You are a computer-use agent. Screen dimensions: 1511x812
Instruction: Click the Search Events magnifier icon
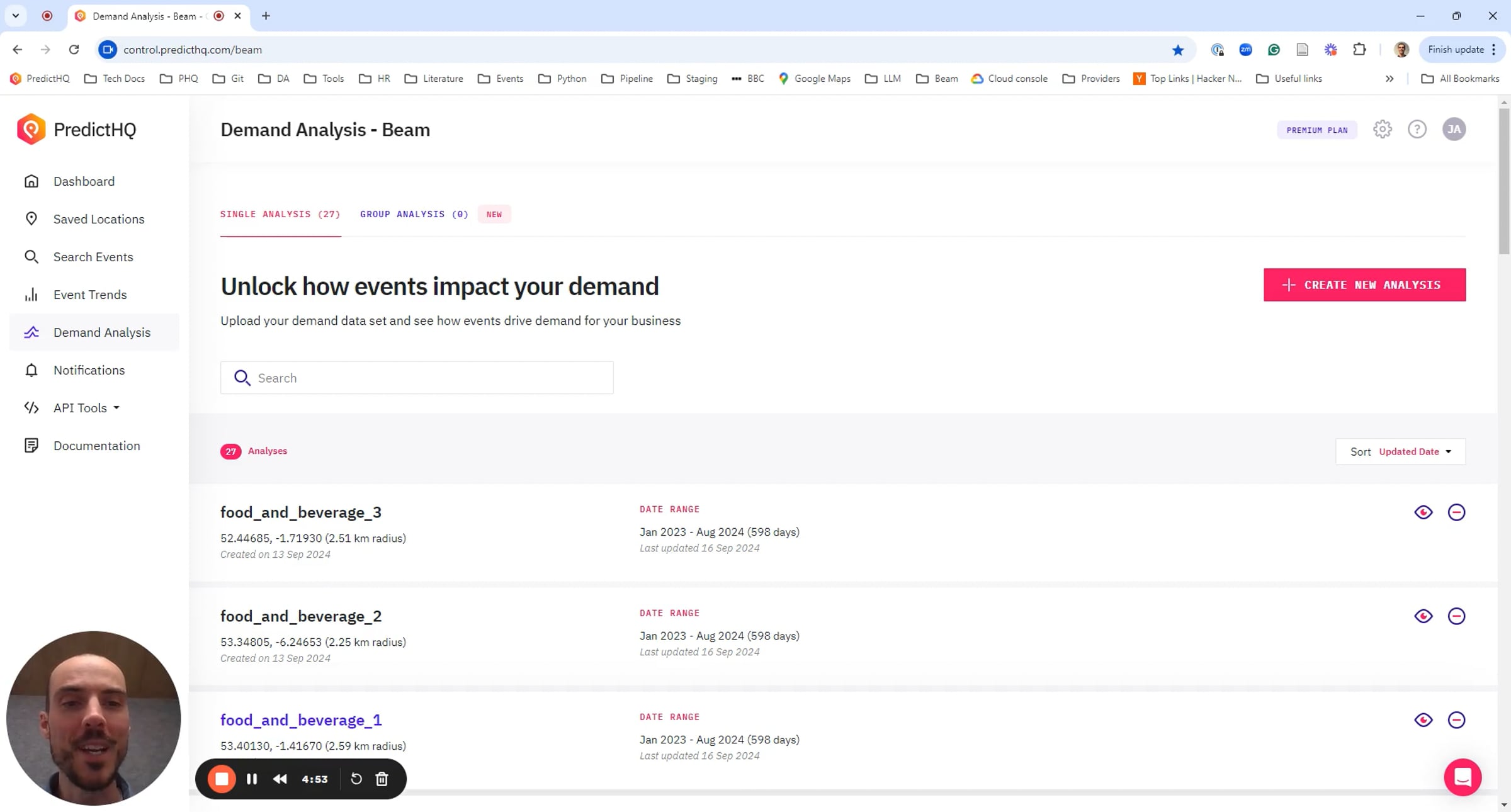[x=31, y=257]
